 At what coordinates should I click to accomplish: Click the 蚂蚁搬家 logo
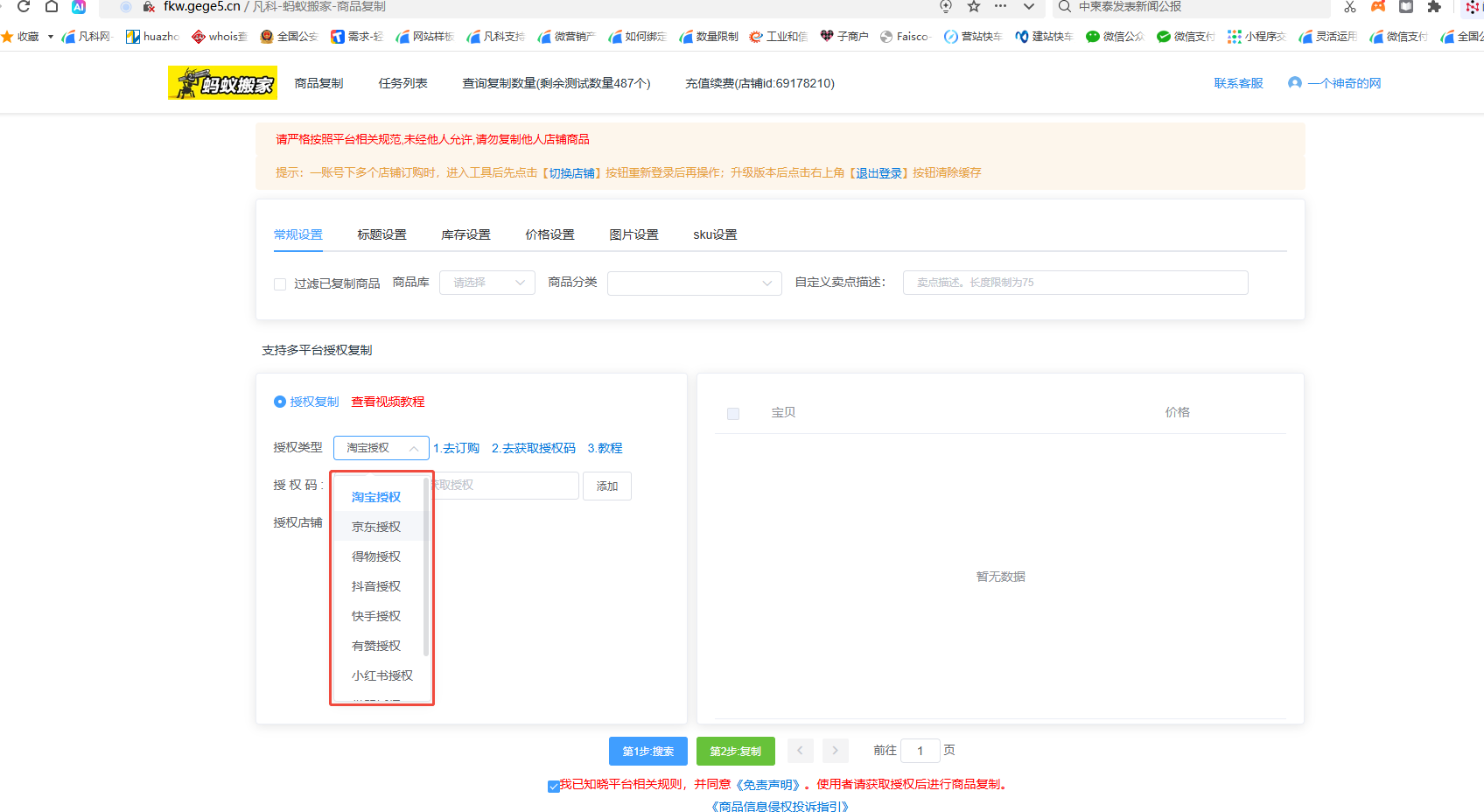point(222,83)
